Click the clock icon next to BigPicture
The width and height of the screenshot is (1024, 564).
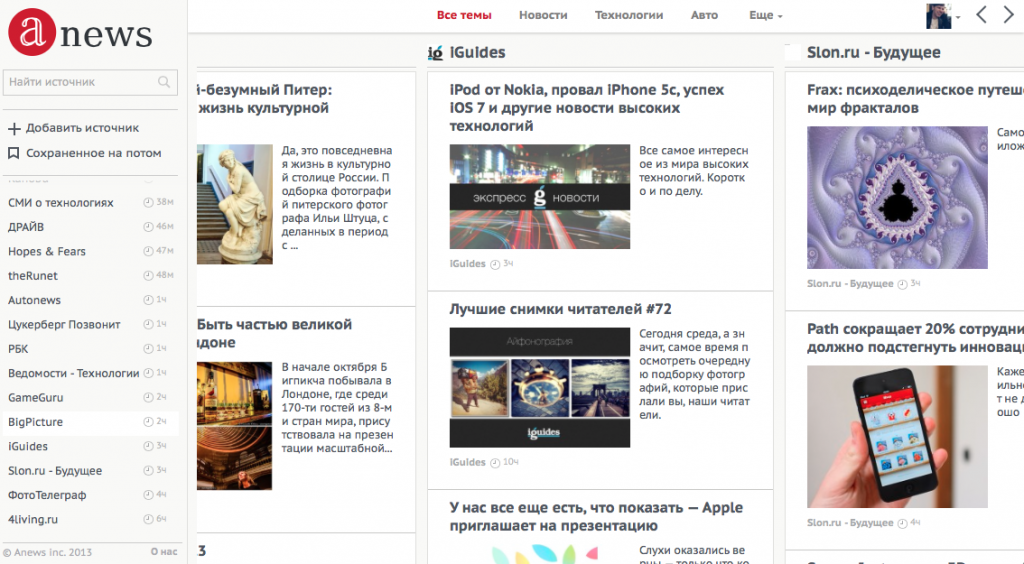[148, 422]
